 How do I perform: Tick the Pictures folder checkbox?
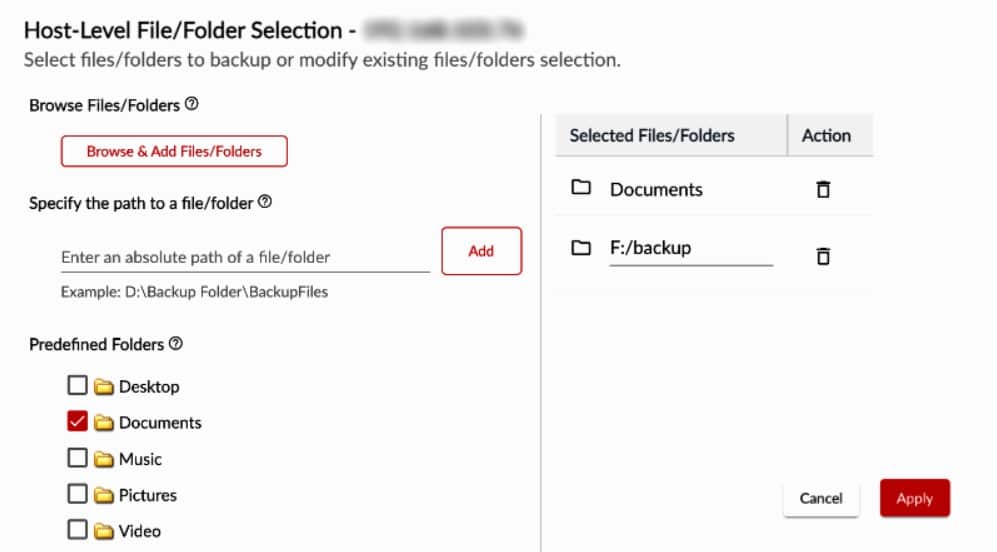pos(77,494)
